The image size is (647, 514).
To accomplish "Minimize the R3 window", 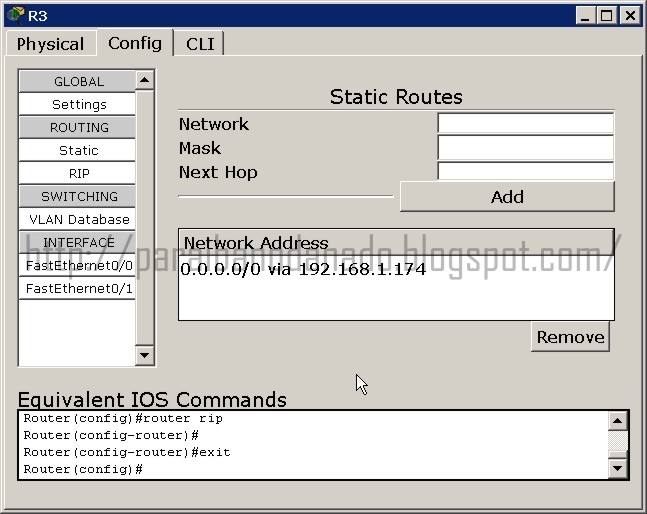I will click(585, 16).
